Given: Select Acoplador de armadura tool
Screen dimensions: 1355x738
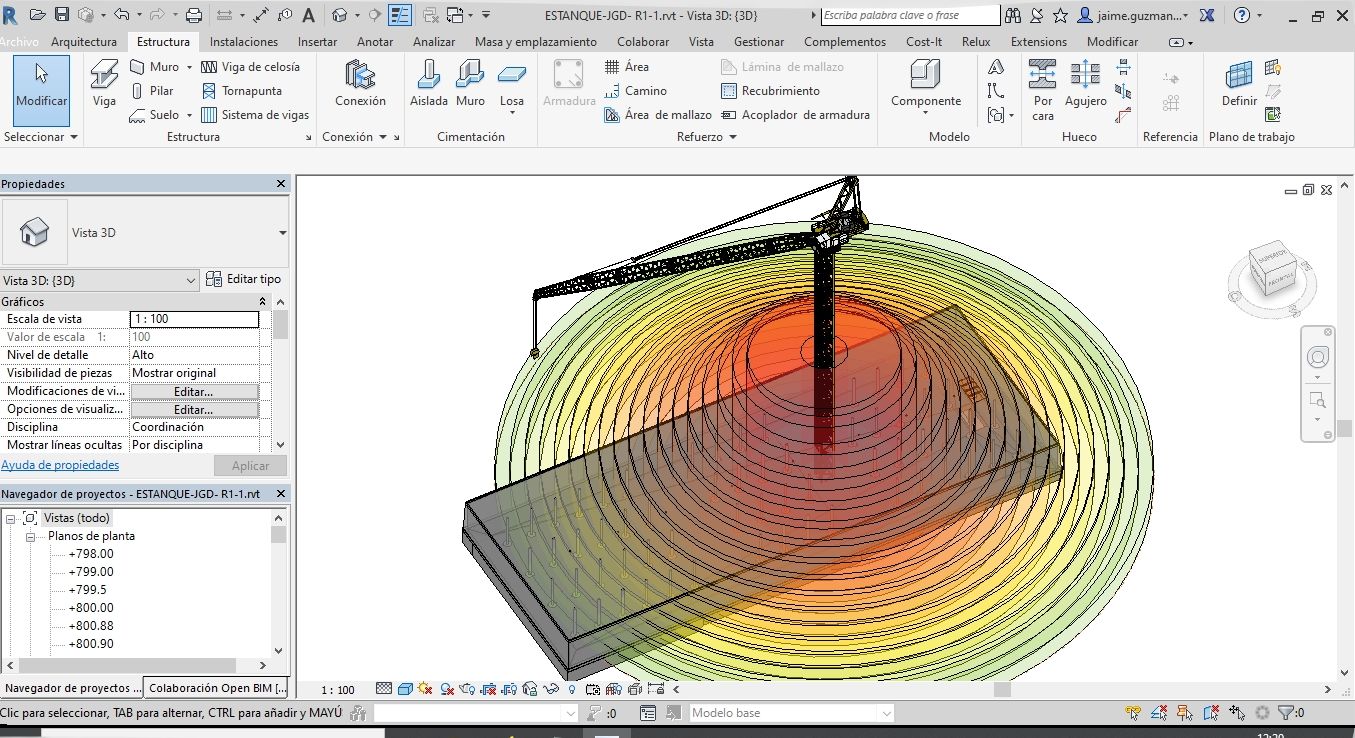Looking at the screenshot, I should tap(795, 115).
